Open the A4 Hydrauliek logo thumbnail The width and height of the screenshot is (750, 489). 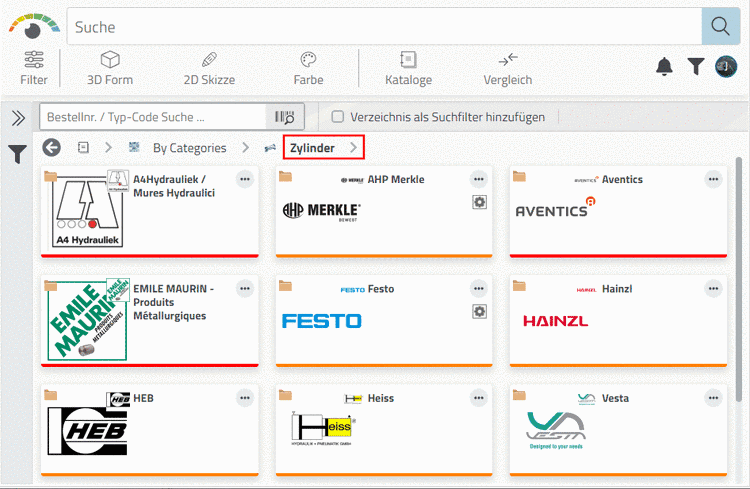[x=87, y=212]
